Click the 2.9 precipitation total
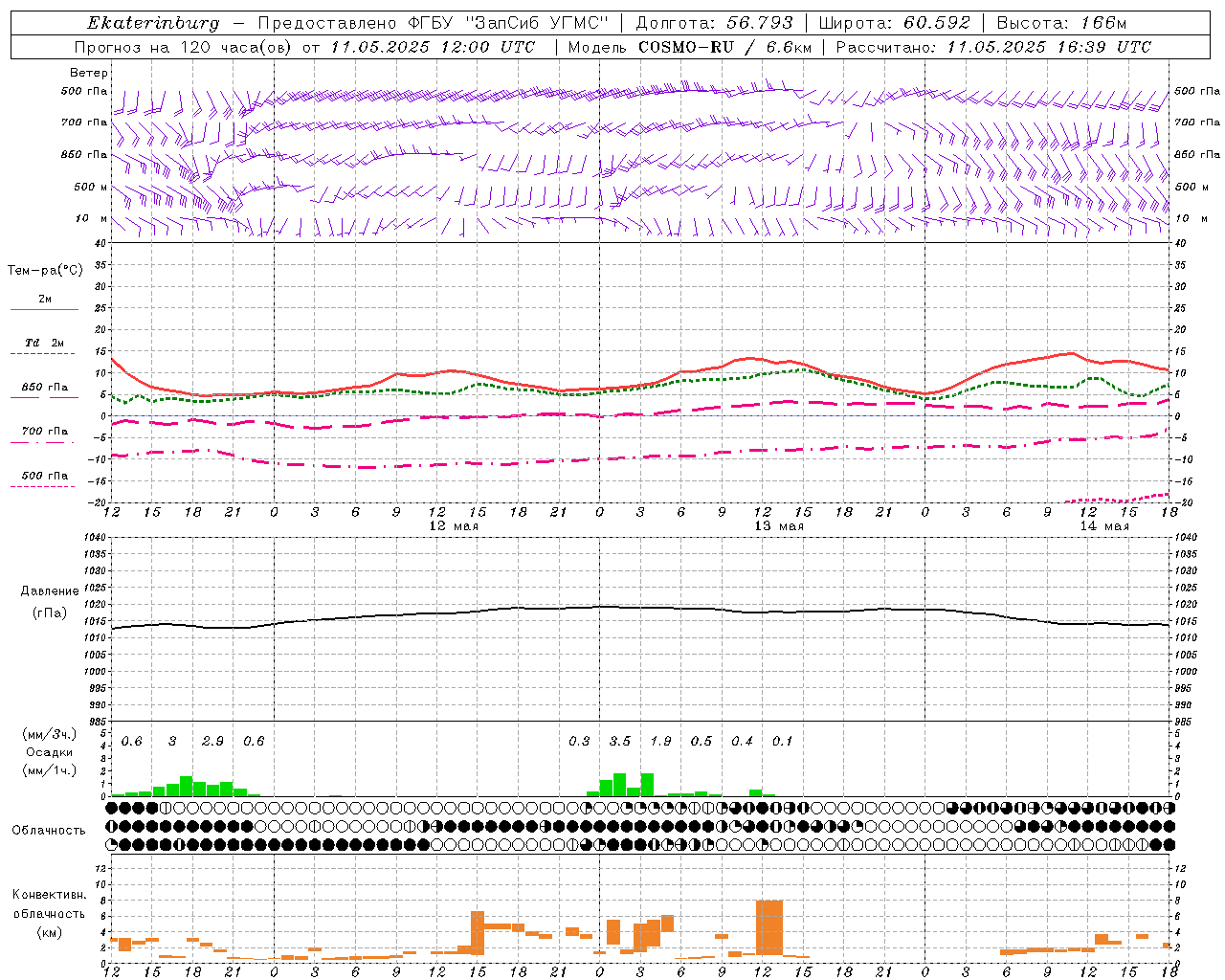 [212, 742]
